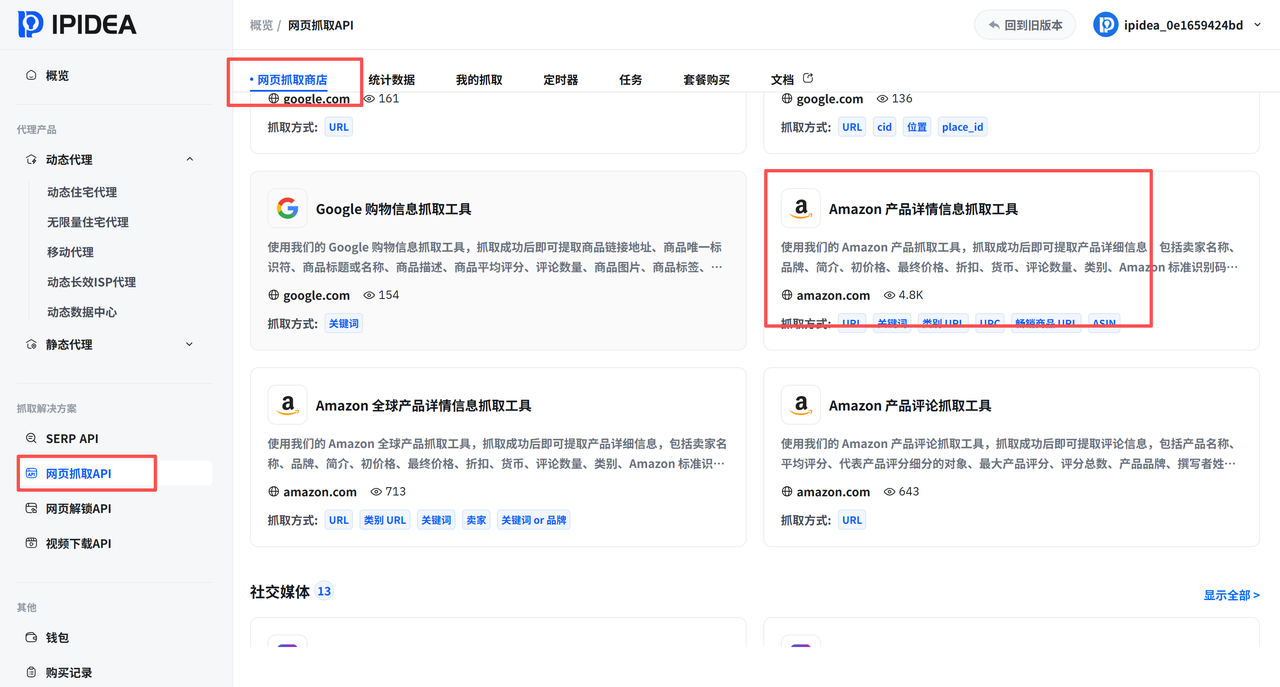The image size is (1280, 687).
Task: Click the 卖家 tag on Amazon 全球产品 card
Action: tap(476, 519)
